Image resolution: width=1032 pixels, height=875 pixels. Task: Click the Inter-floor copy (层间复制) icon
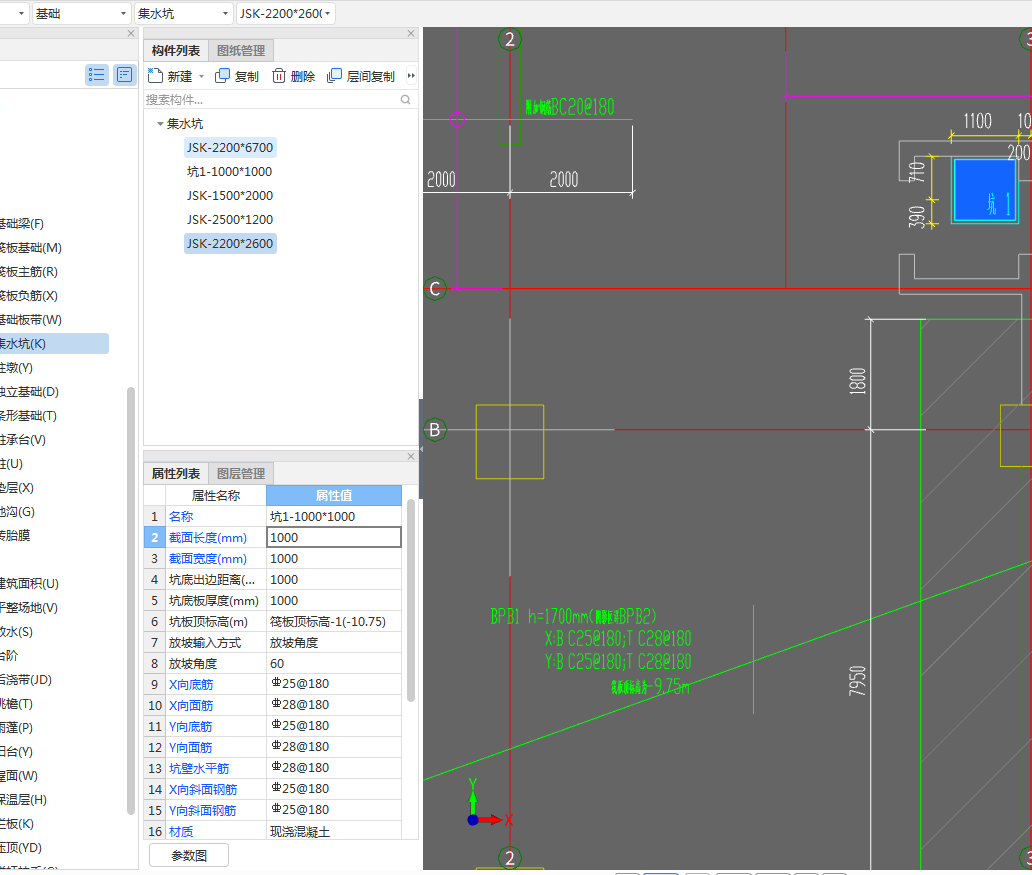[x=334, y=76]
